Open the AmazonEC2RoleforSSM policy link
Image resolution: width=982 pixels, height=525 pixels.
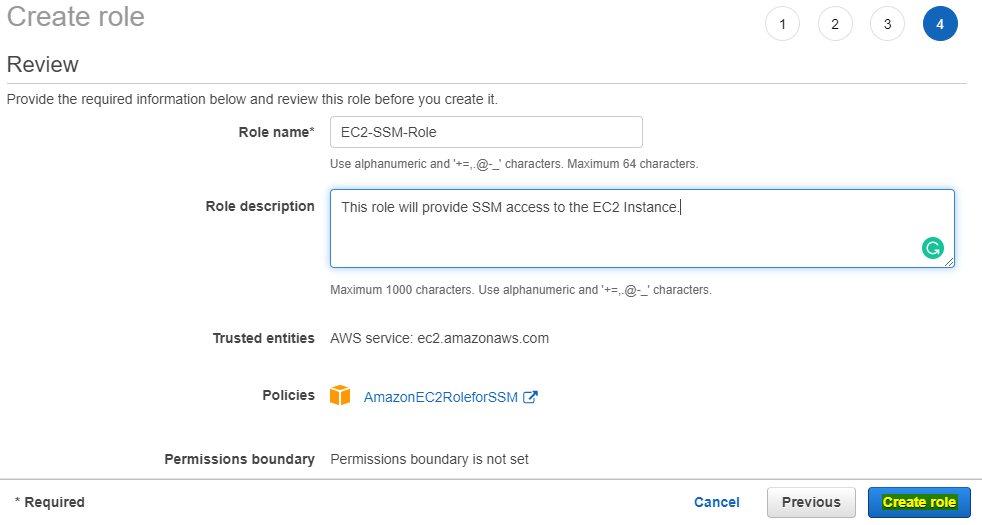pyautogui.click(x=441, y=397)
